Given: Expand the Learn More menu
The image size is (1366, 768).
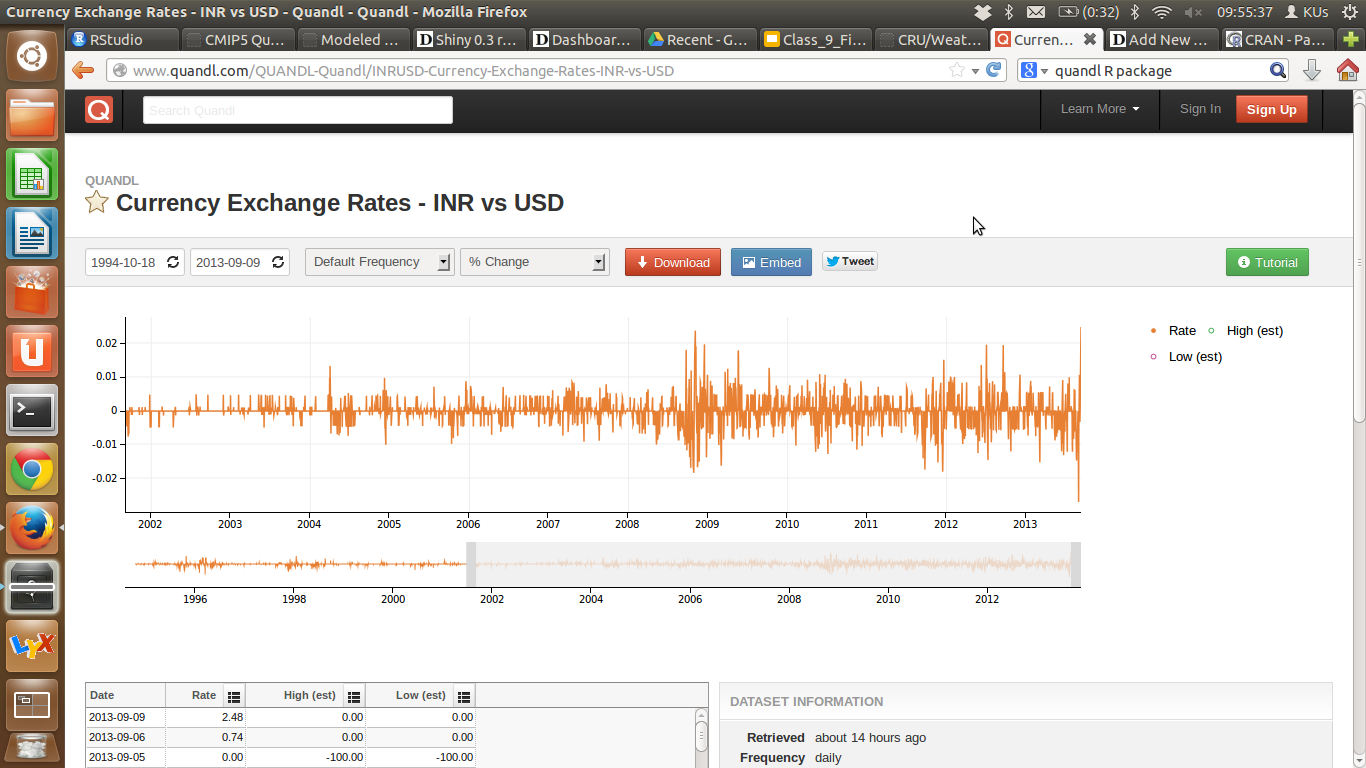Looking at the screenshot, I should tap(1100, 109).
